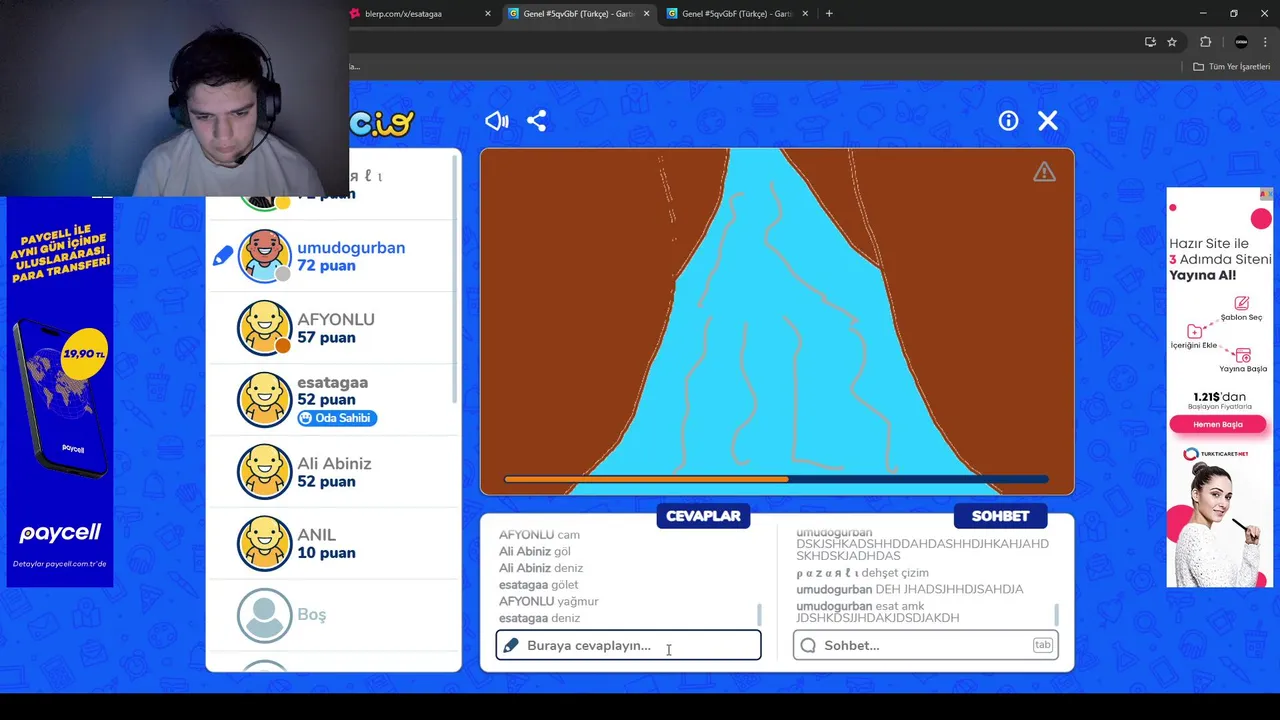The height and width of the screenshot is (720, 1280).
Task: Open the Tüm Yer İşaretleri bookmarks folder
Action: tap(1232, 67)
